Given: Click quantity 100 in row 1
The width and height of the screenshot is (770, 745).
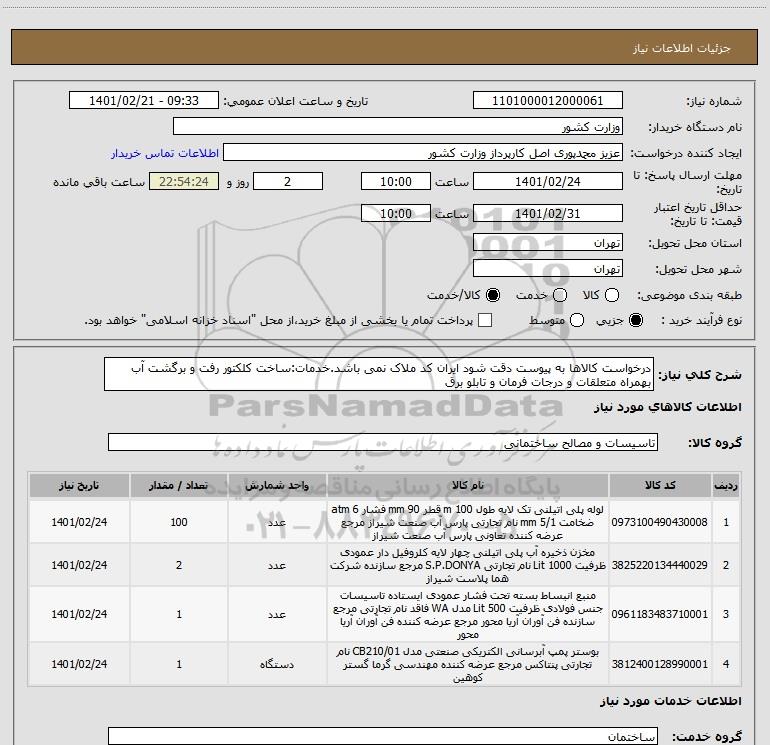Looking at the screenshot, I should tap(179, 522).
